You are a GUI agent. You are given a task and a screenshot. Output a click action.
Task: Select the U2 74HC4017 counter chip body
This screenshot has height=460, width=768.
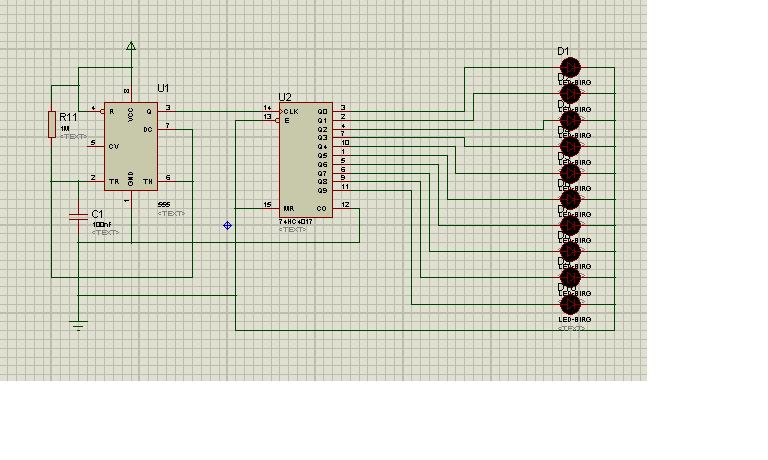click(x=306, y=160)
